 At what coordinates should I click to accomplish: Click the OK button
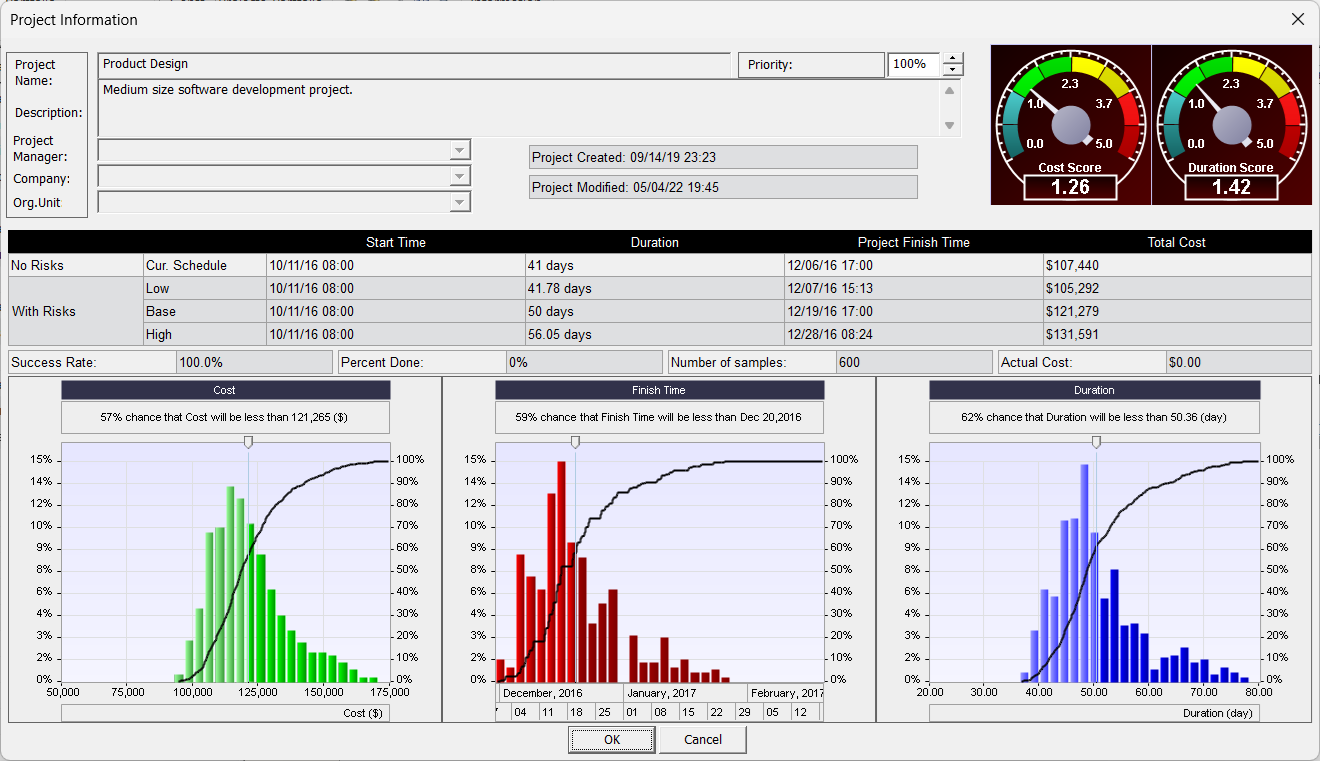pyautogui.click(x=611, y=739)
